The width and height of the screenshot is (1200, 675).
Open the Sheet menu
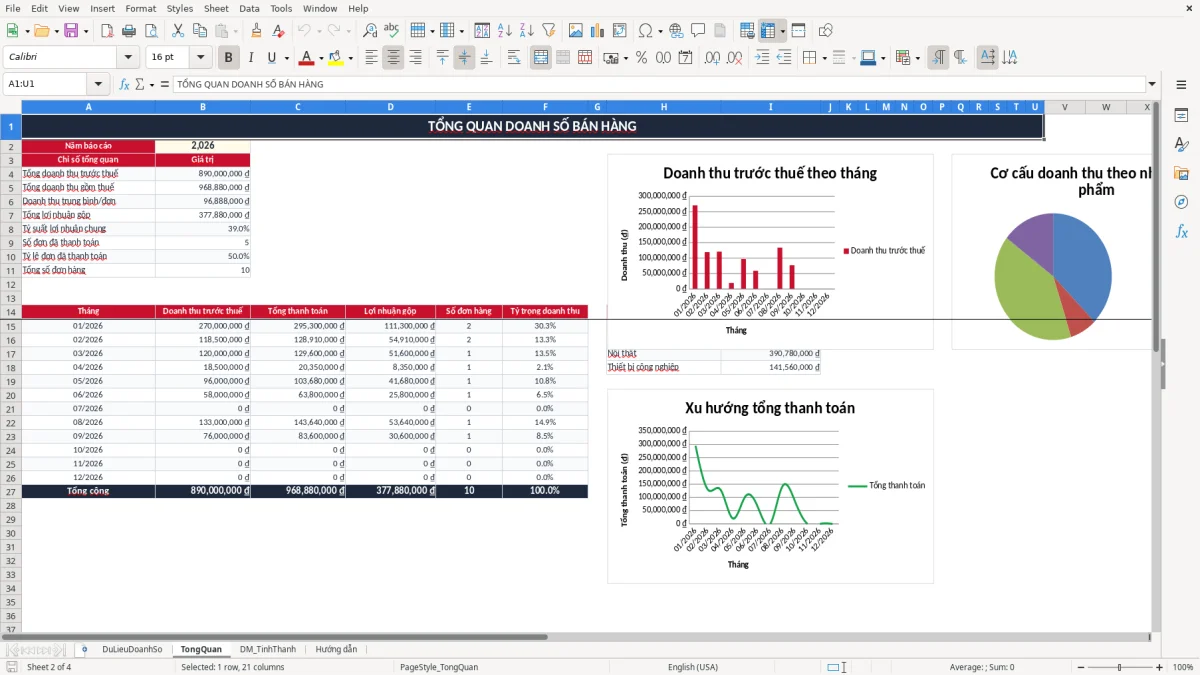(x=216, y=8)
